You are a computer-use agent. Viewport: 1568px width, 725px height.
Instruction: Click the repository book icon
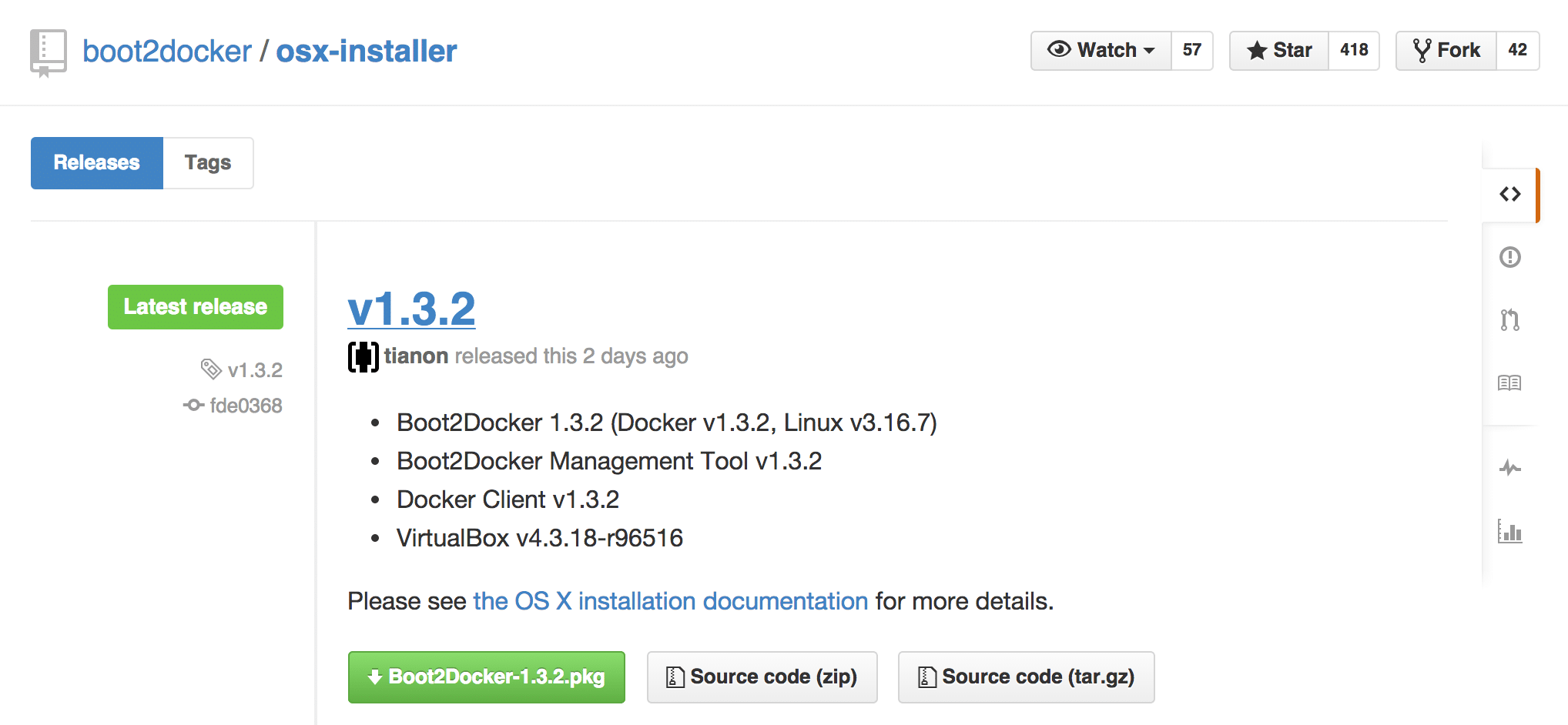[x=49, y=52]
